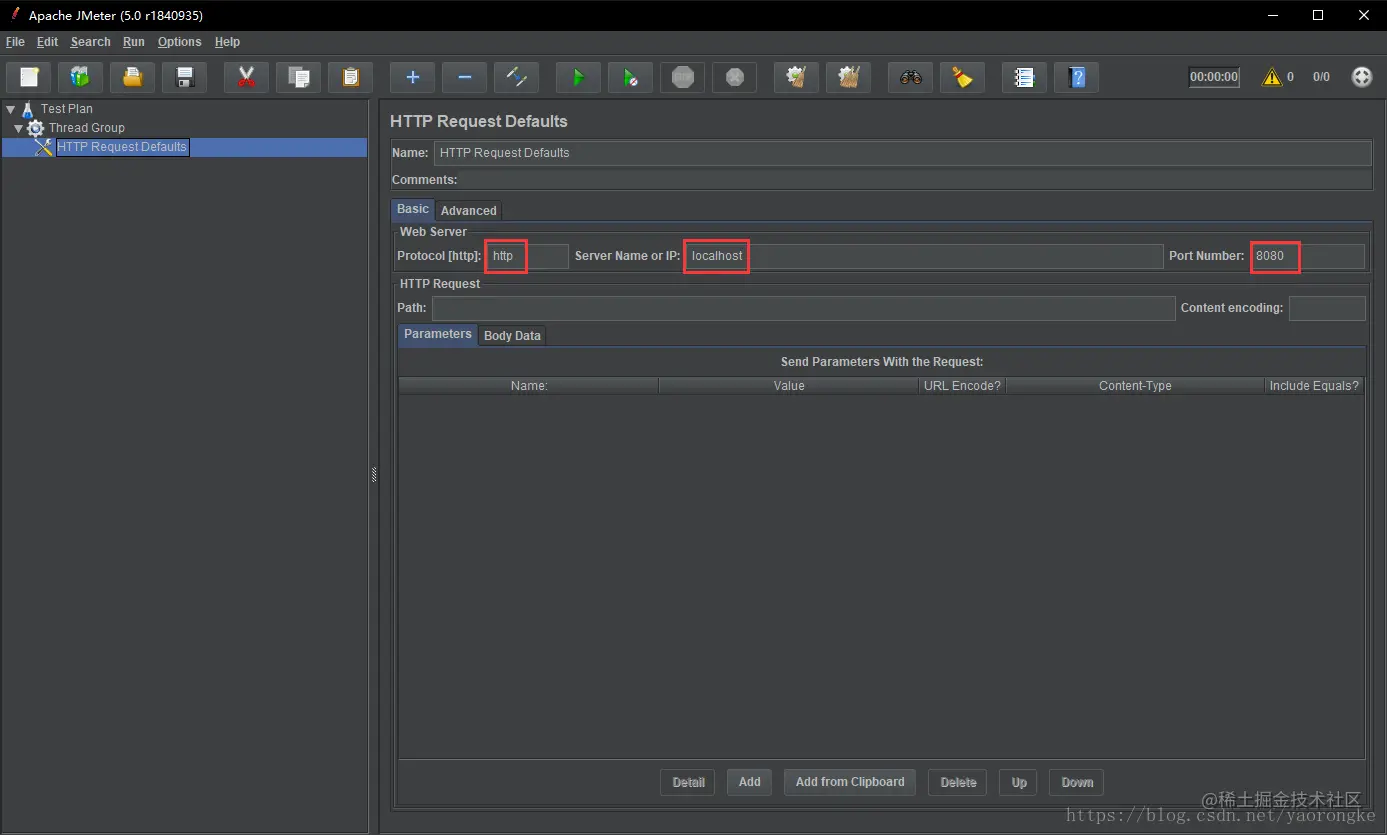Click the Protocol input field

tap(527, 256)
